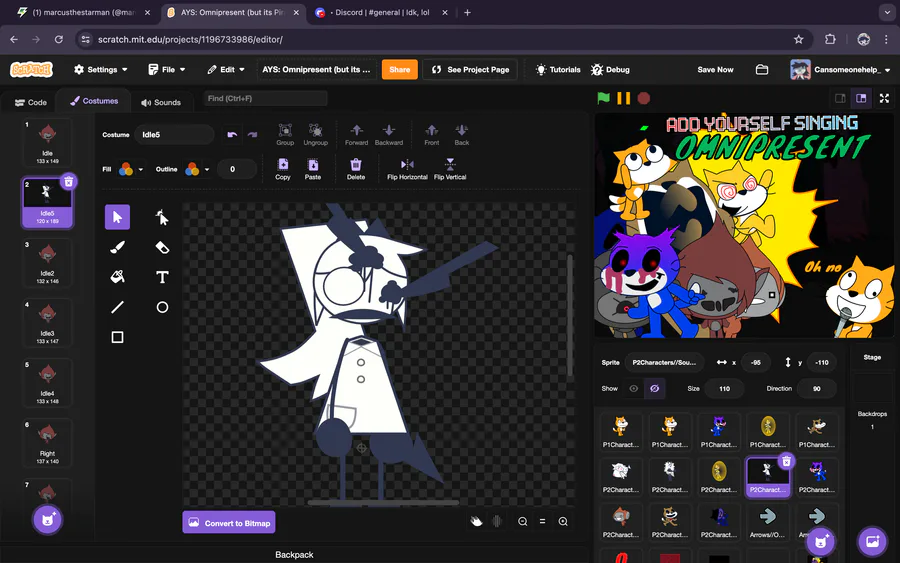Screen dimensions: 900x563
Task: Click Flip Vertical
Action: tap(450, 169)
